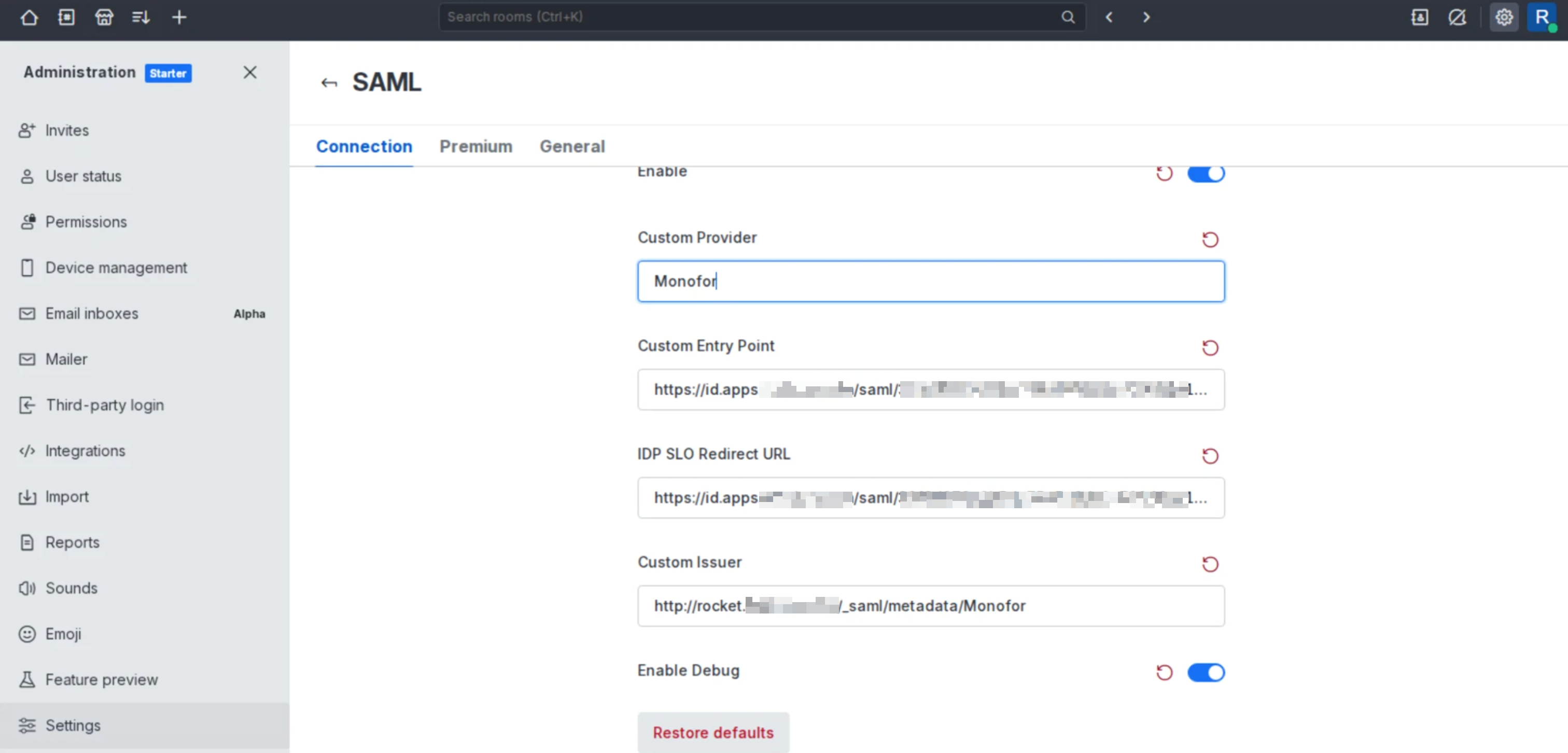Toggle the Enable Debug switch

(1206, 673)
